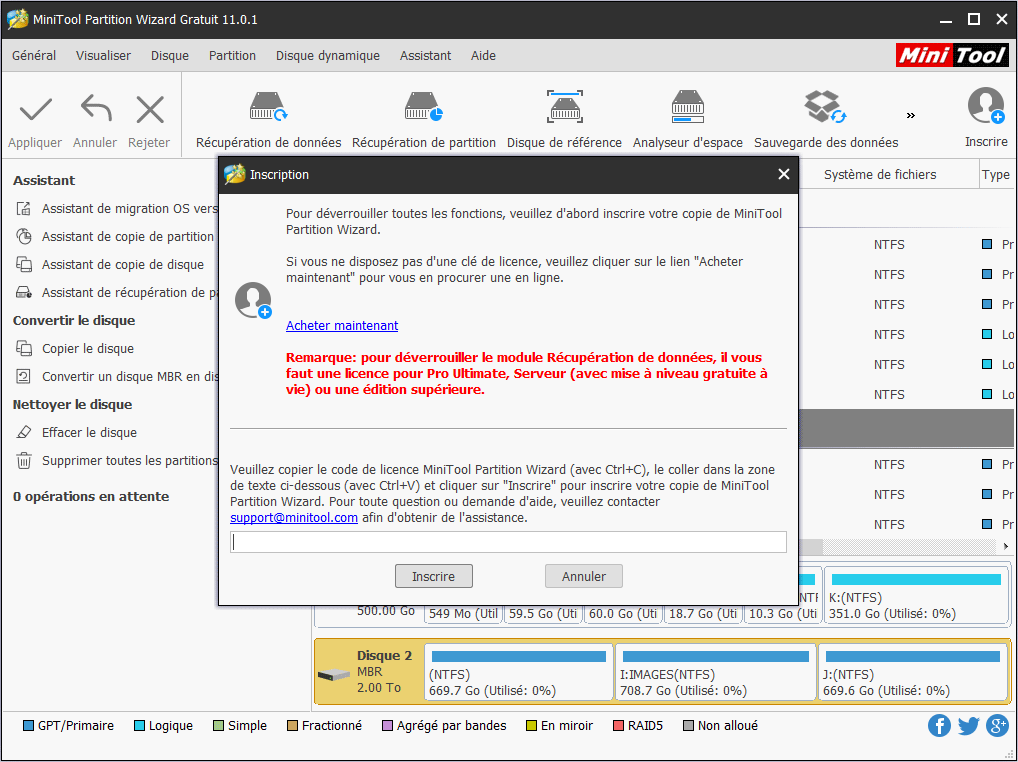
Task: Click the Annuler undo arrow icon
Action: click(x=95, y=108)
